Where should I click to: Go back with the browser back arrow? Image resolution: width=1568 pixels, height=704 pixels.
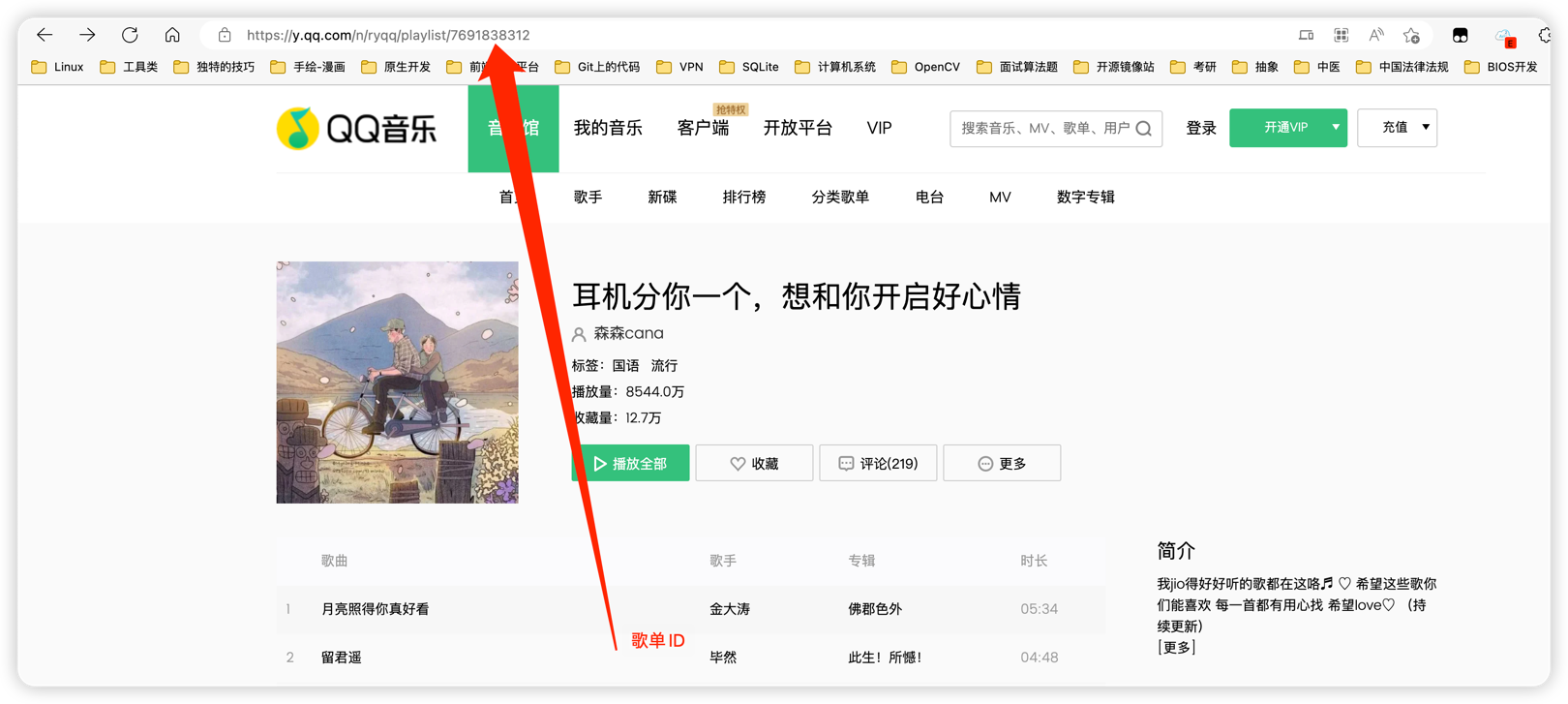45,35
